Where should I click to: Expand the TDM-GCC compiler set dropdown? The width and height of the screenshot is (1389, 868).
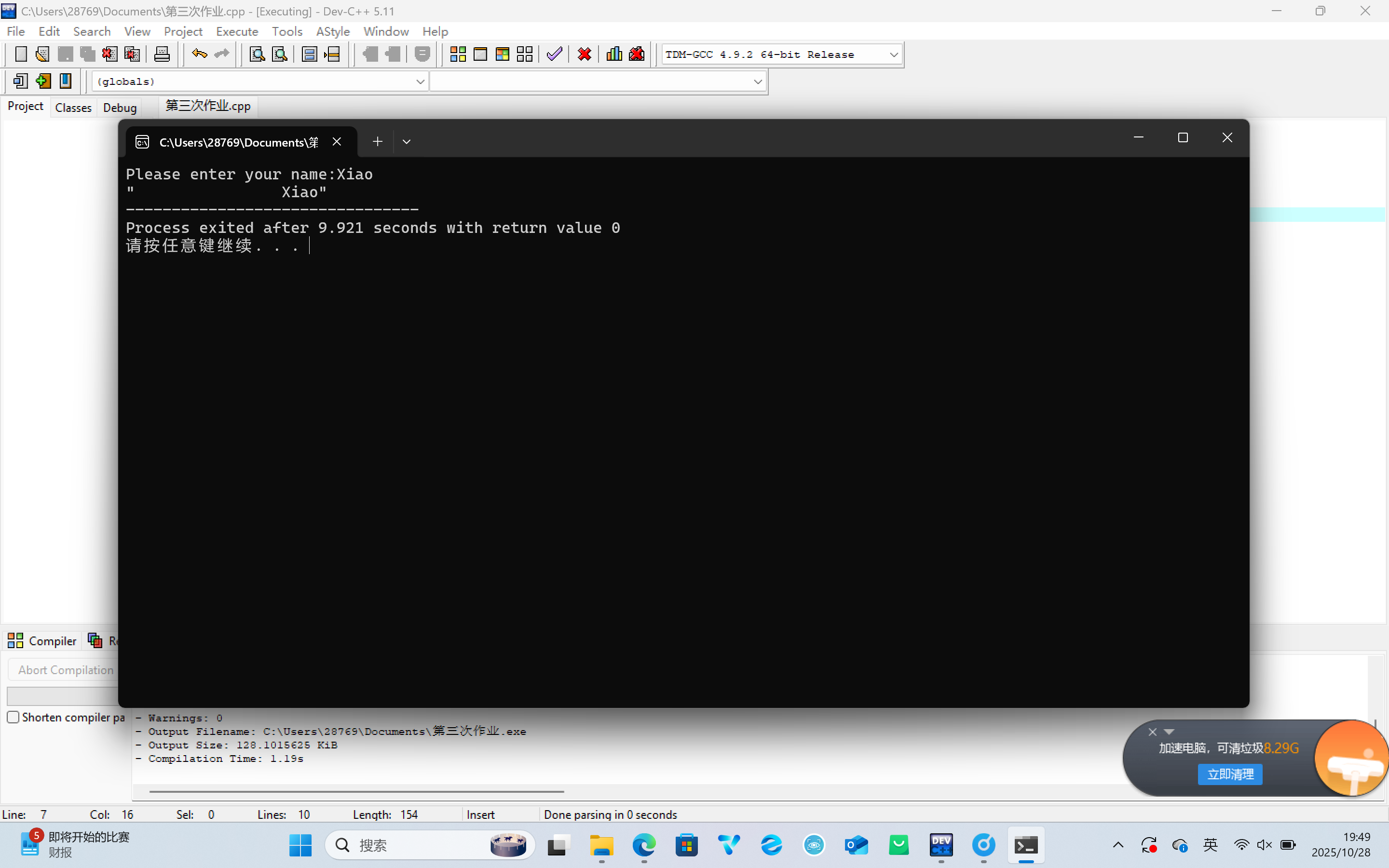click(893, 55)
